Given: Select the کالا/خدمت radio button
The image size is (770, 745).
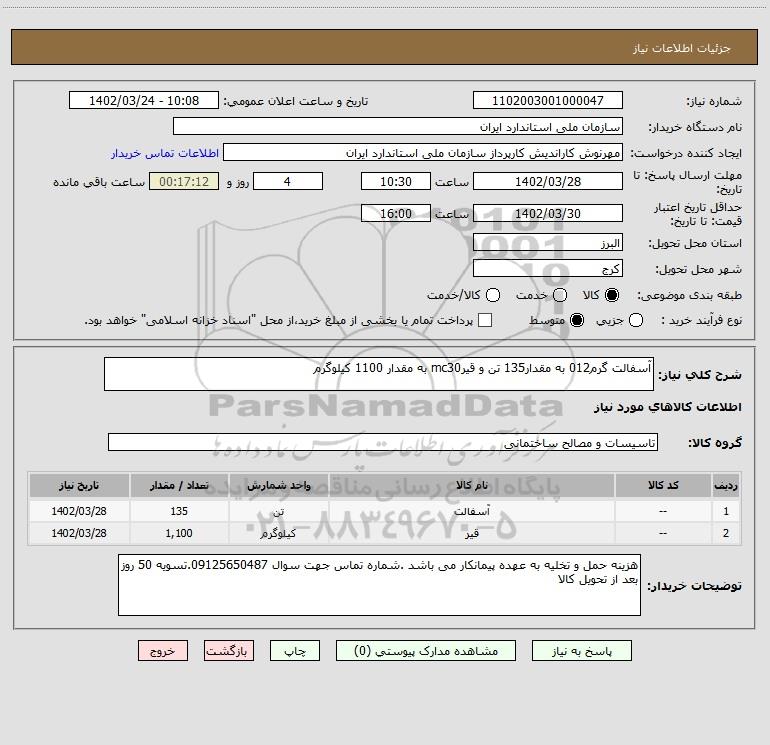Looking at the screenshot, I should tap(493, 295).
